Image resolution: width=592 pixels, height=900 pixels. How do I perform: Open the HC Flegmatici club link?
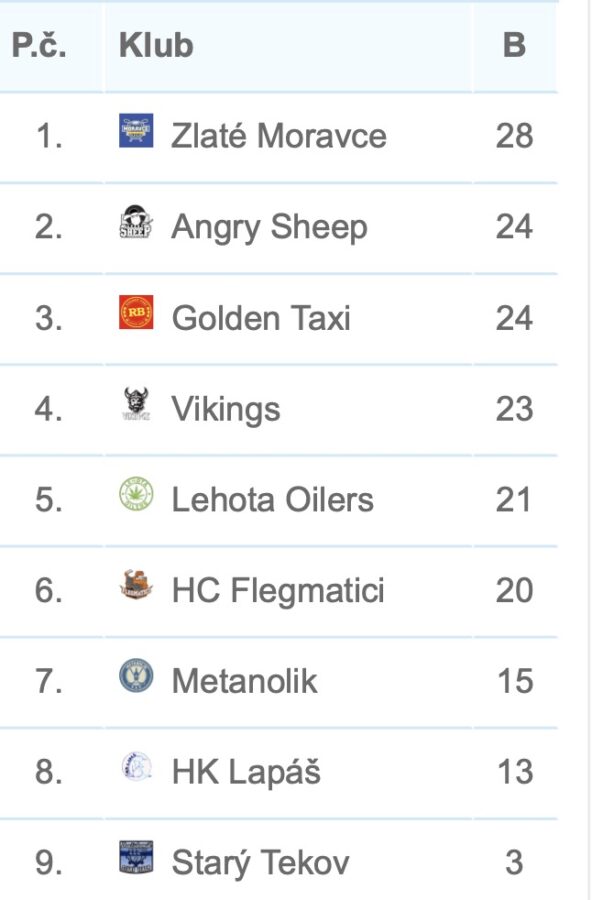pos(278,591)
